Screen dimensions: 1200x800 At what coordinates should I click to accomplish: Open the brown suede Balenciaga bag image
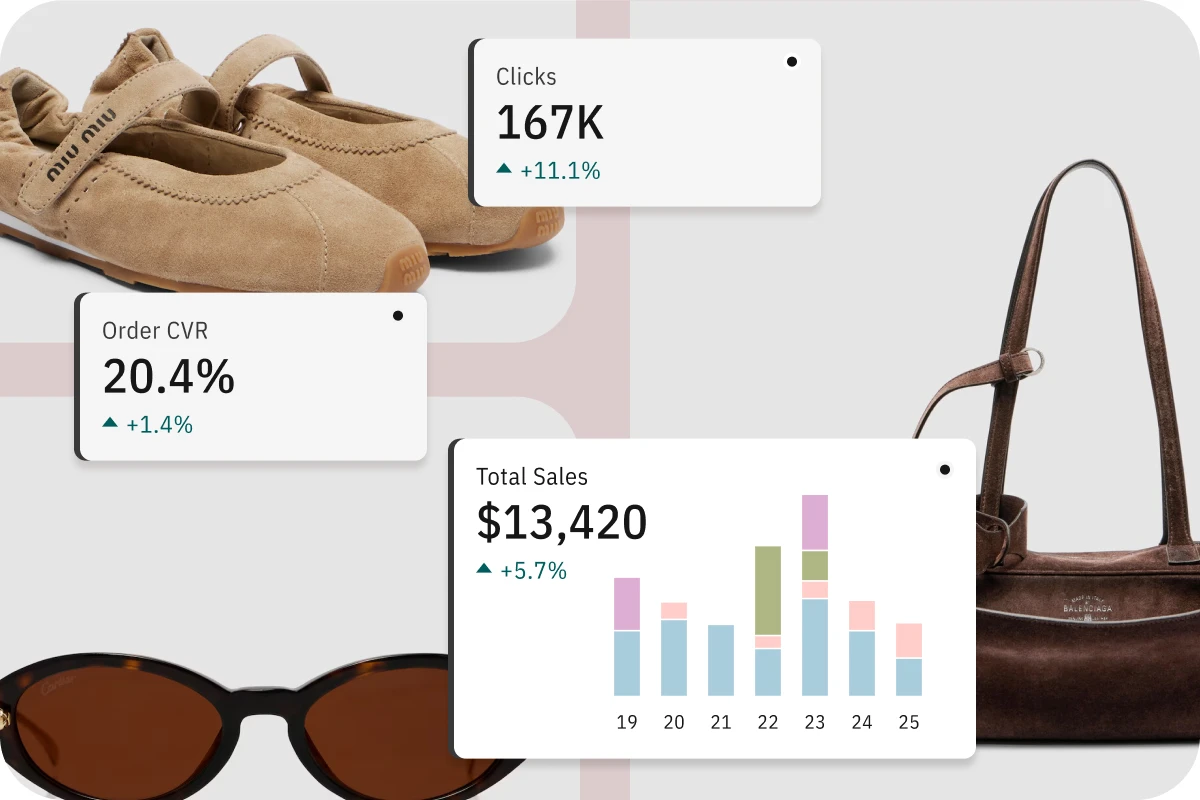1080,560
